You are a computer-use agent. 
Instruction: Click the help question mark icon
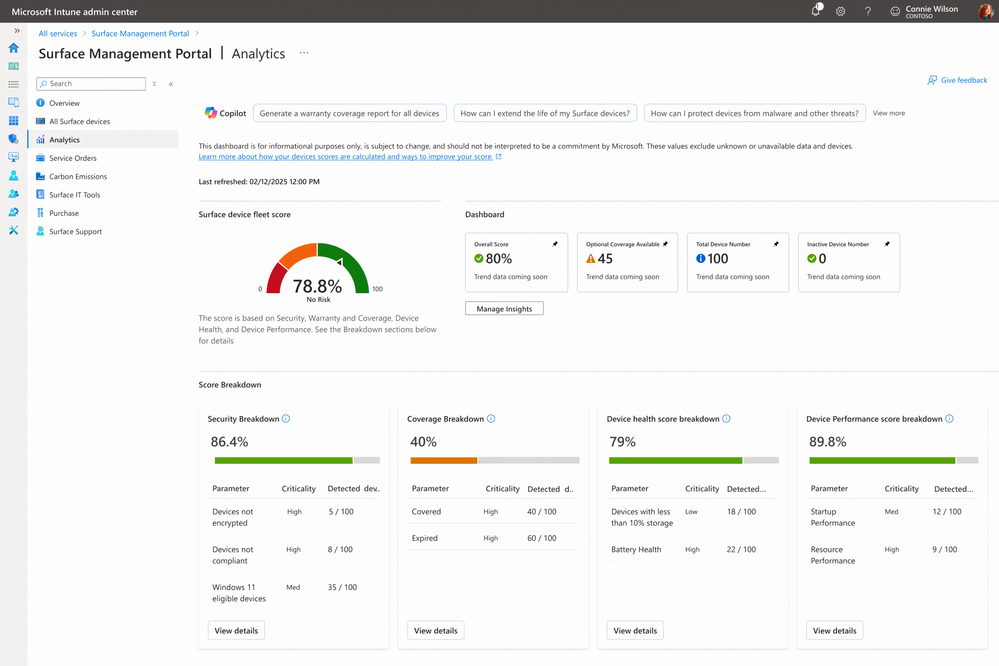(868, 11)
